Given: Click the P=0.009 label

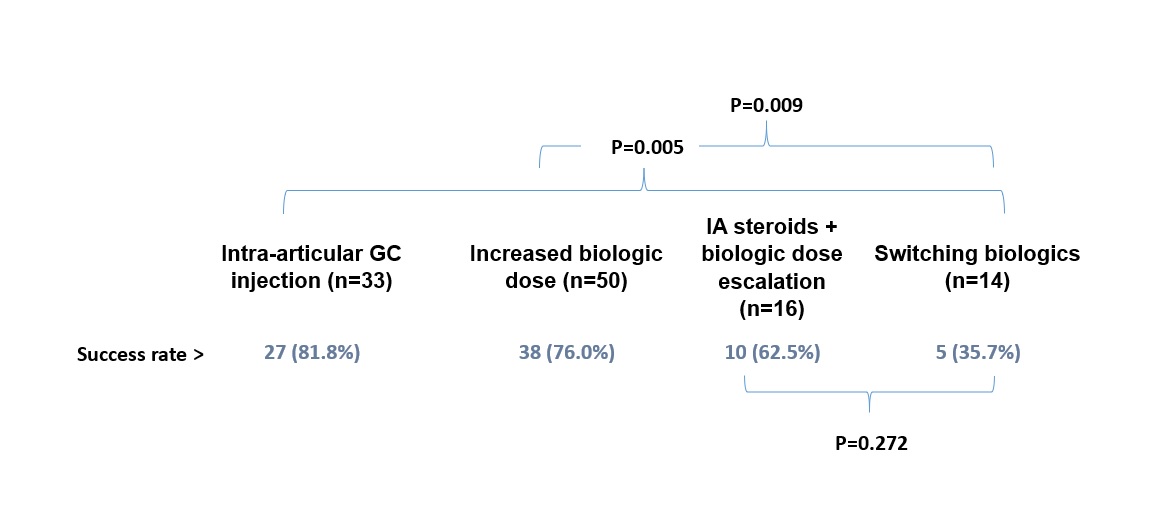Looking at the screenshot, I should (766, 104).
